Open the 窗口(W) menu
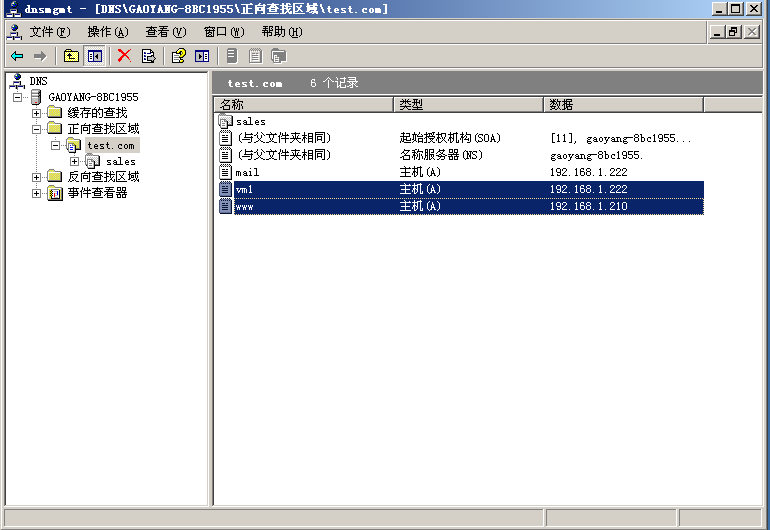The width and height of the screenshot is (770, 530). [224, 32]
